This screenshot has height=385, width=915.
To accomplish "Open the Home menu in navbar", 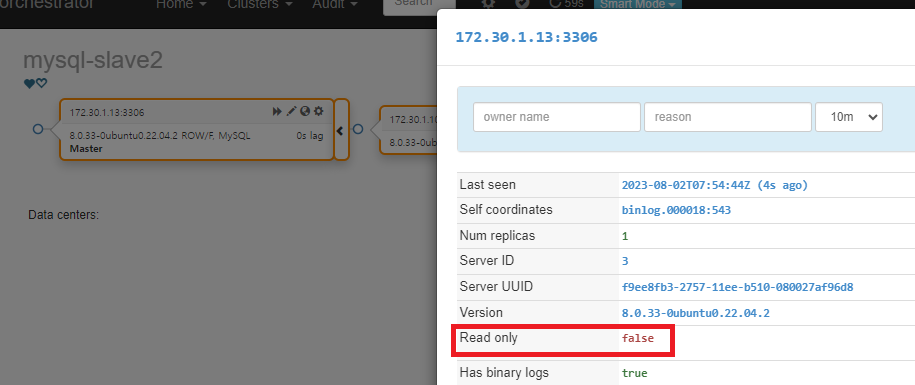I will pyautogui.click(x=181, y=4).
